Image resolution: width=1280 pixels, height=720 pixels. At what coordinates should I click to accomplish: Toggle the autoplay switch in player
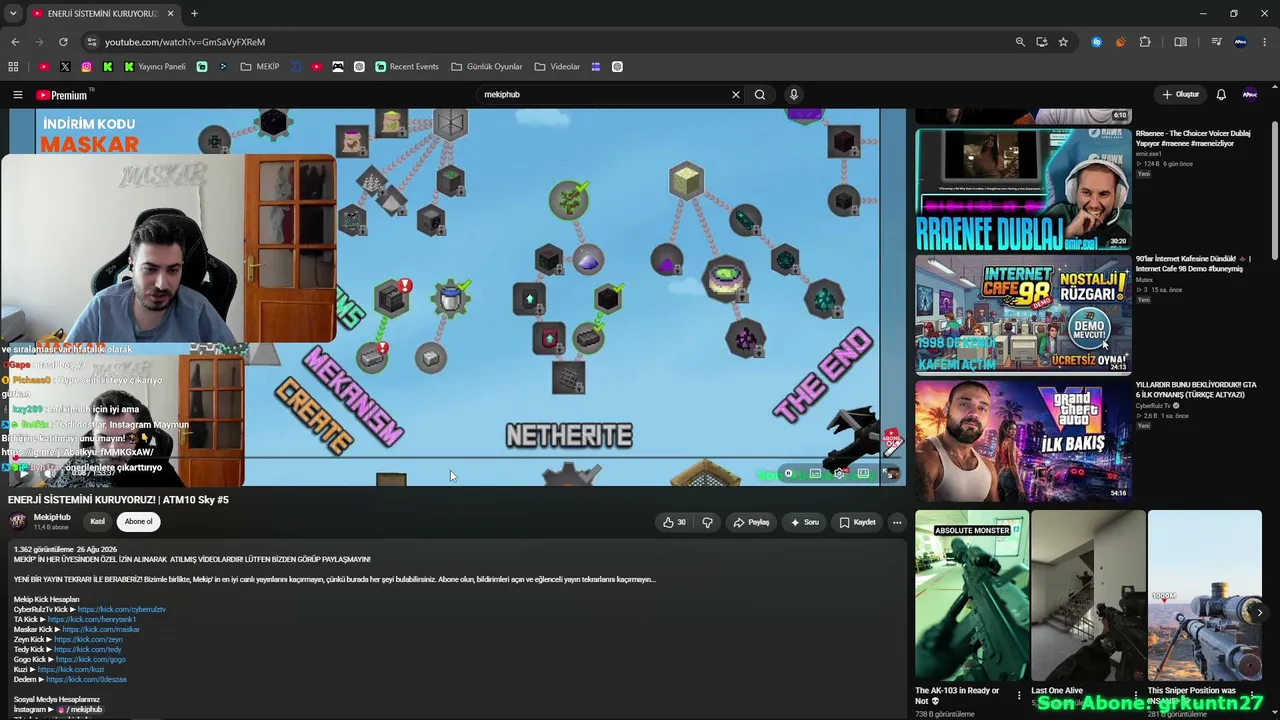click(x=788, y=474)
